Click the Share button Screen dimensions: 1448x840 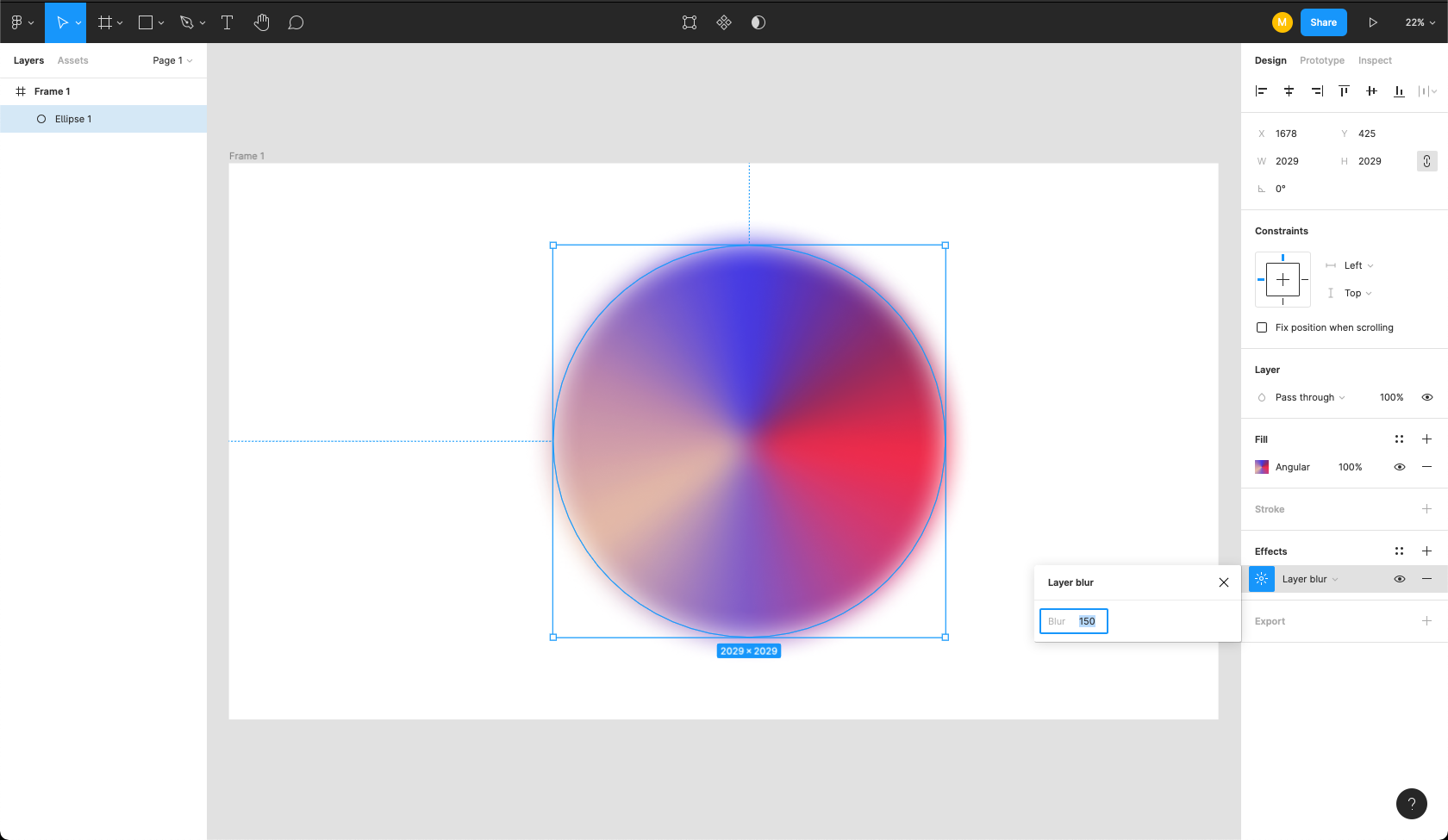pyautogui.click(x=1323, y=22)
